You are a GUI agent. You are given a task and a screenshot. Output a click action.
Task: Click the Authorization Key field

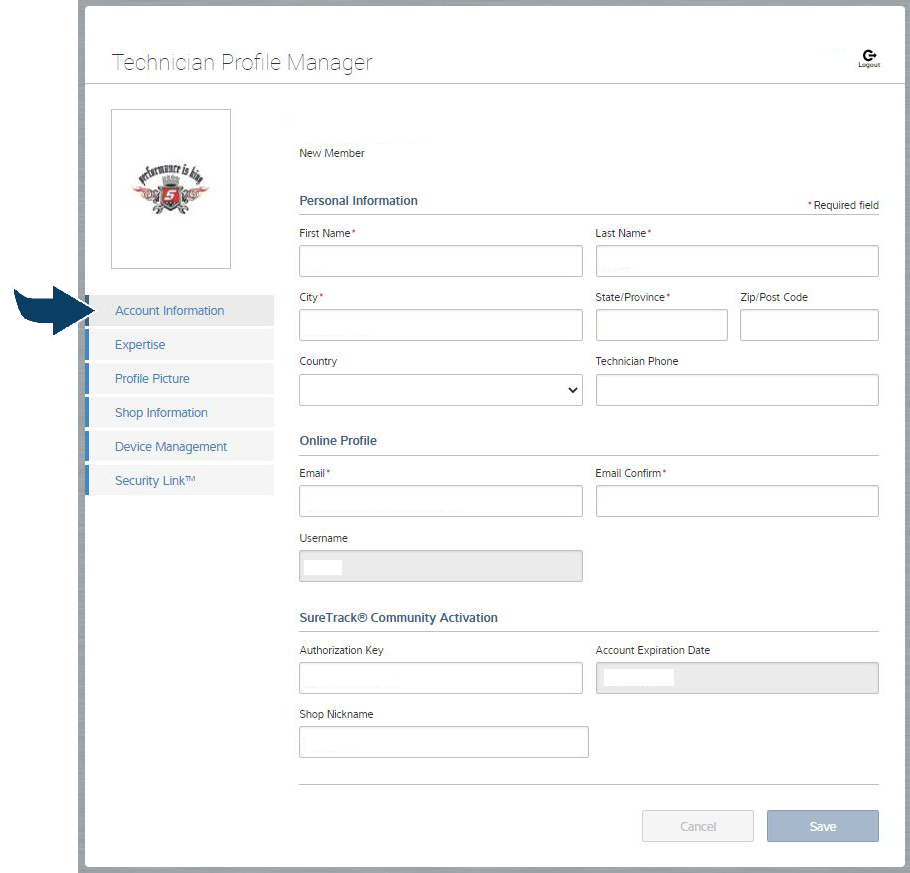click(440, 678)
